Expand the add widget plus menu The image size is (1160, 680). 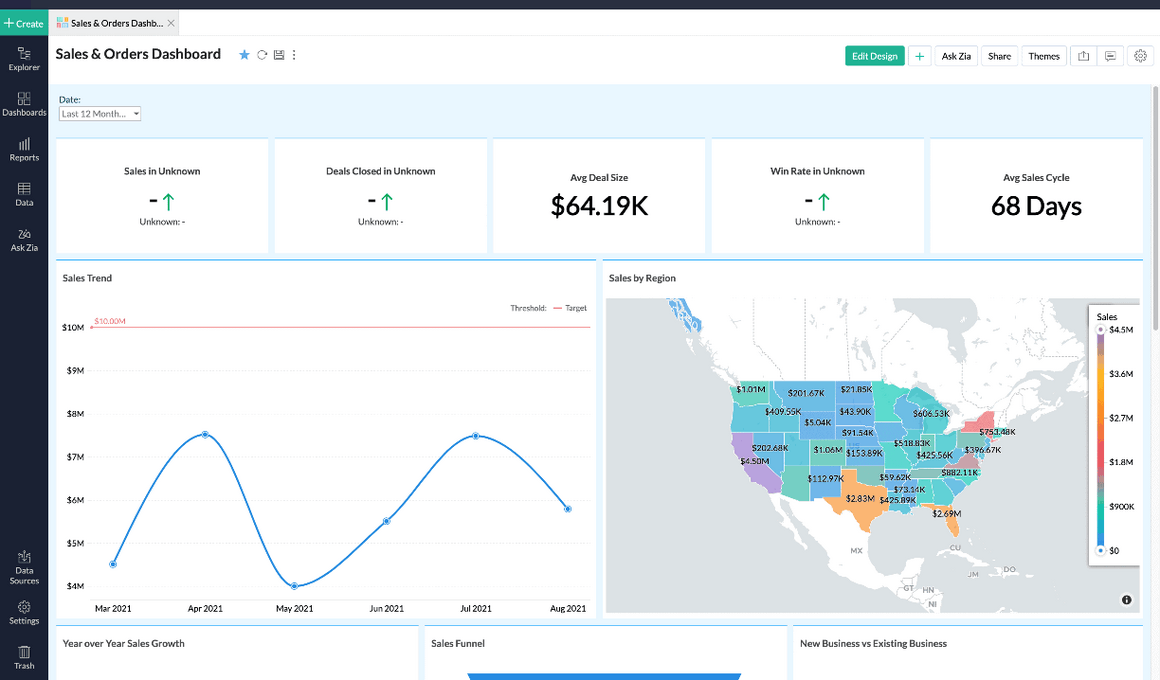coord(919,55)
